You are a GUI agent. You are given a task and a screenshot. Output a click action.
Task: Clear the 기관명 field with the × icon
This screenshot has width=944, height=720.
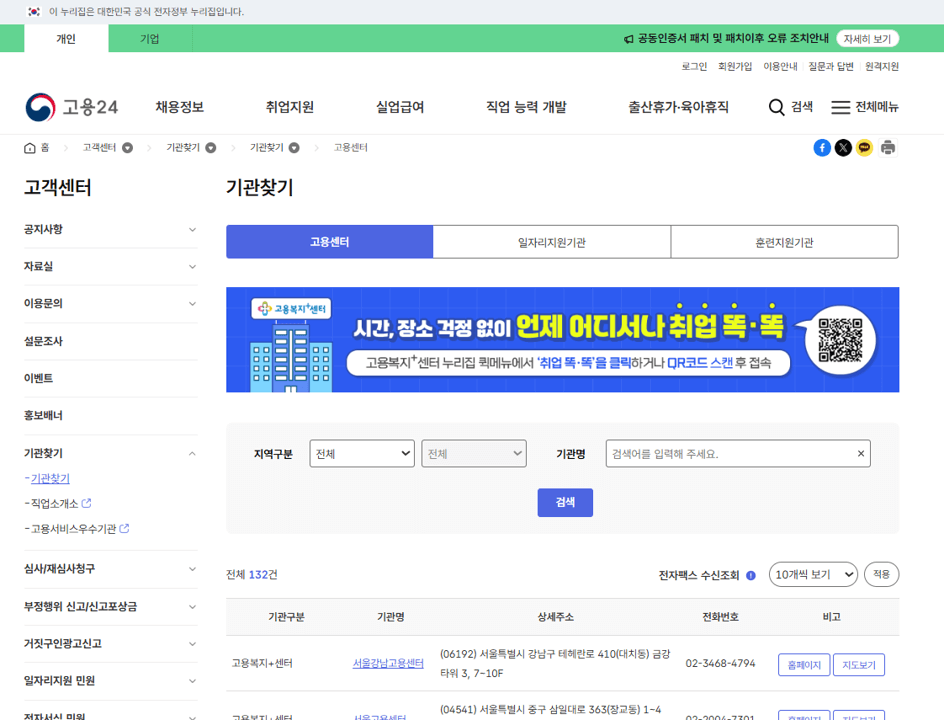859,453
